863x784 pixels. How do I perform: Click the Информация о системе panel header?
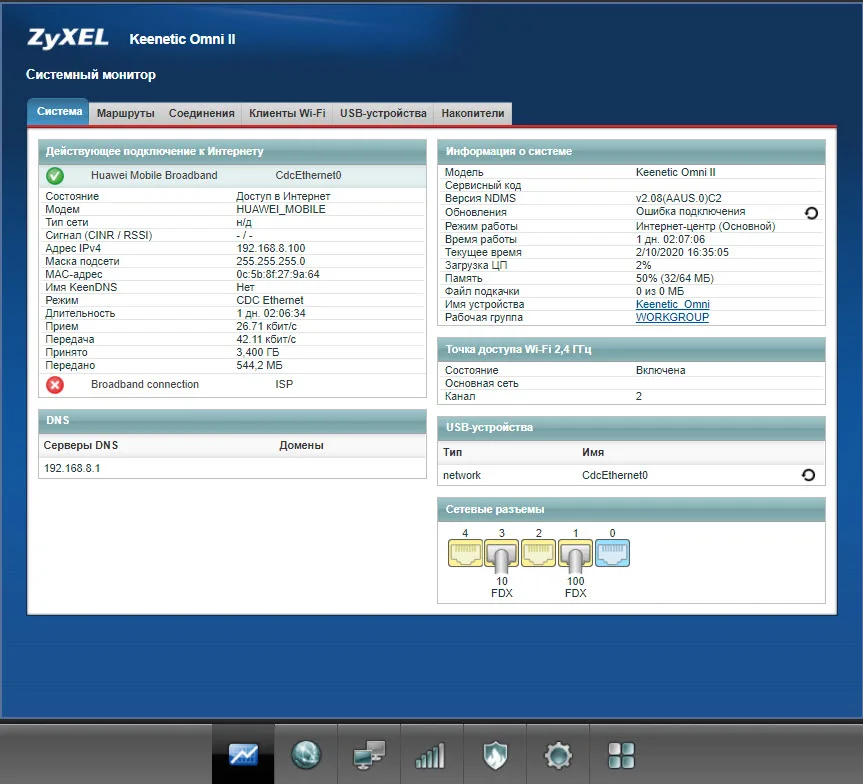[631, 151]
